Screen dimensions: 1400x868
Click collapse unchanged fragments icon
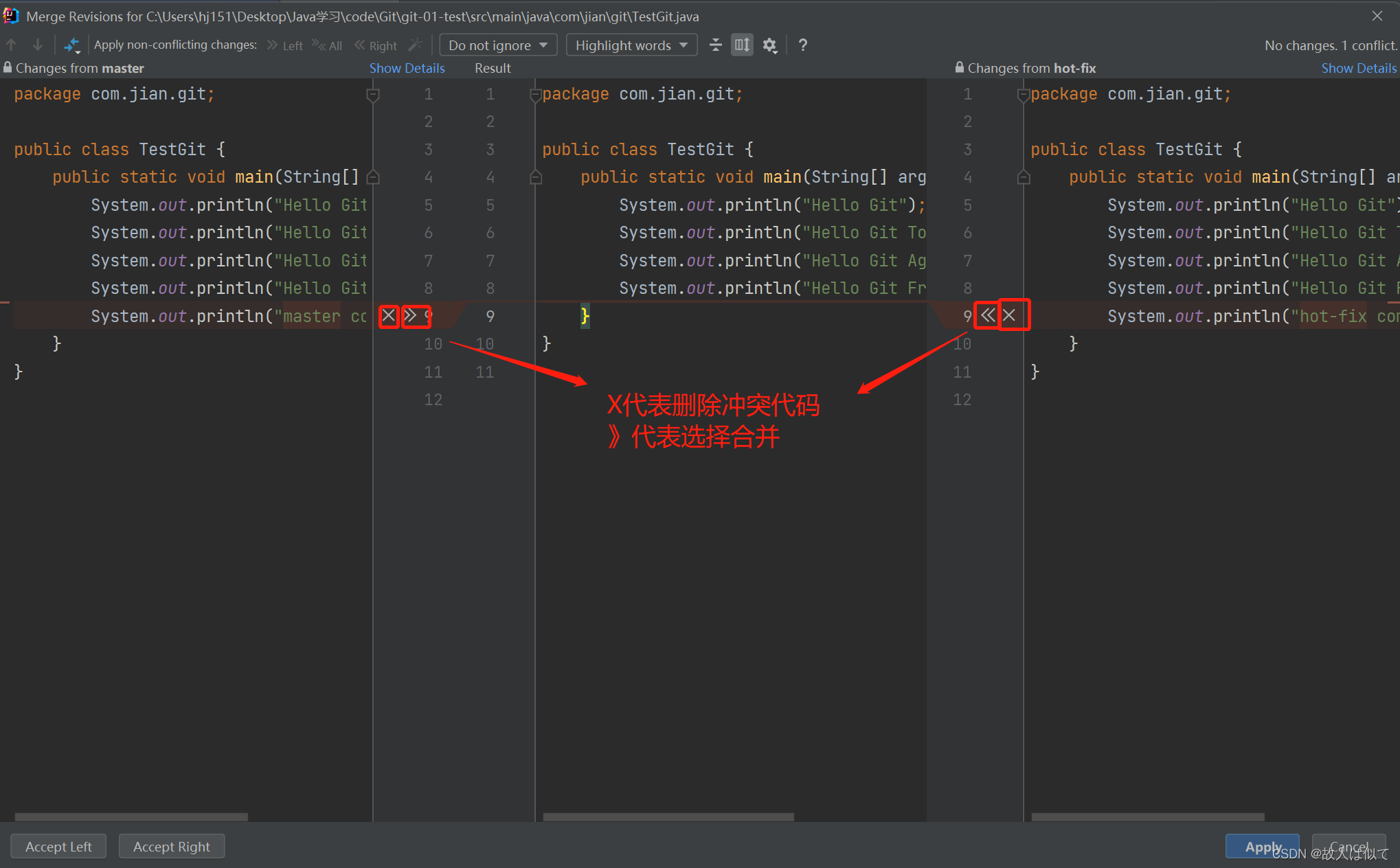pyautogui.click(x=716, y=45)
